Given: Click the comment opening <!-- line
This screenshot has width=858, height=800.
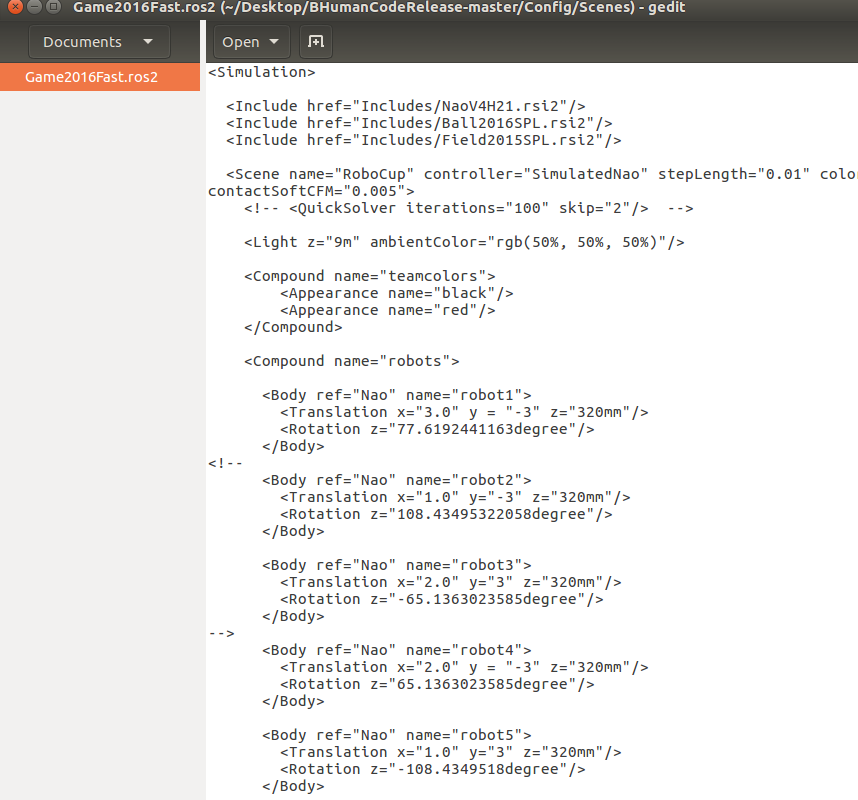Looking at the screenshot, I should click(225, 463).
